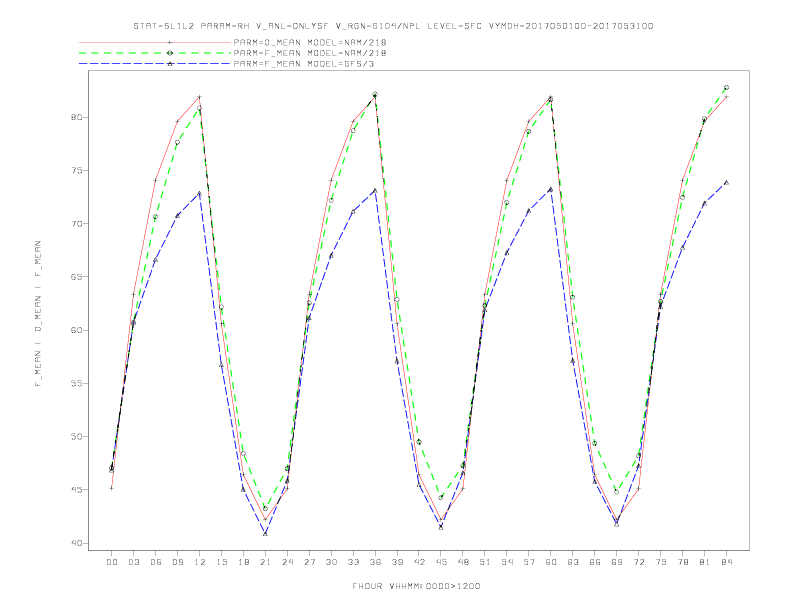Click forecast hour label 51 on x-axis
Viewport: 792px width, 612px height.
coord(485,562)
